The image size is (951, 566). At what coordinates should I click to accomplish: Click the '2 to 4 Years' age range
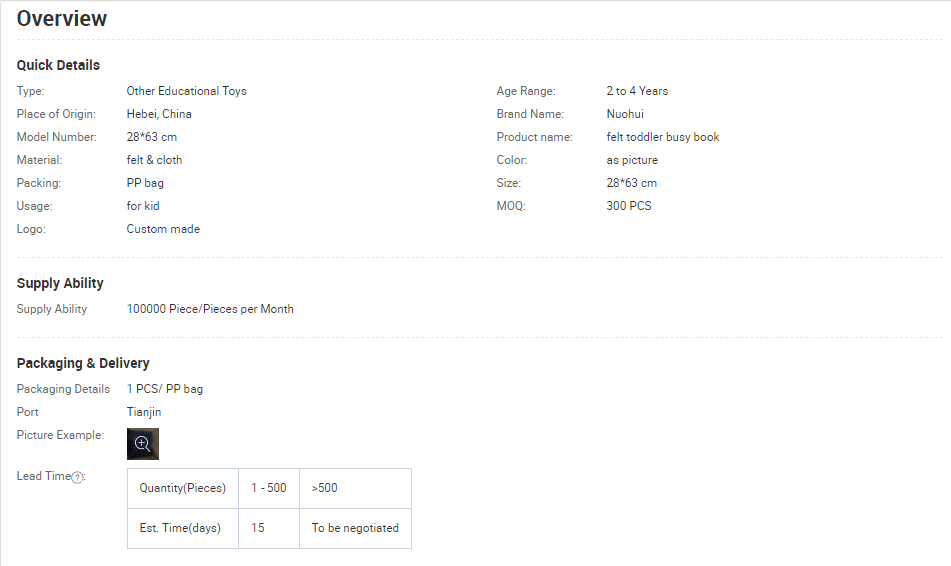pos(637,91)
